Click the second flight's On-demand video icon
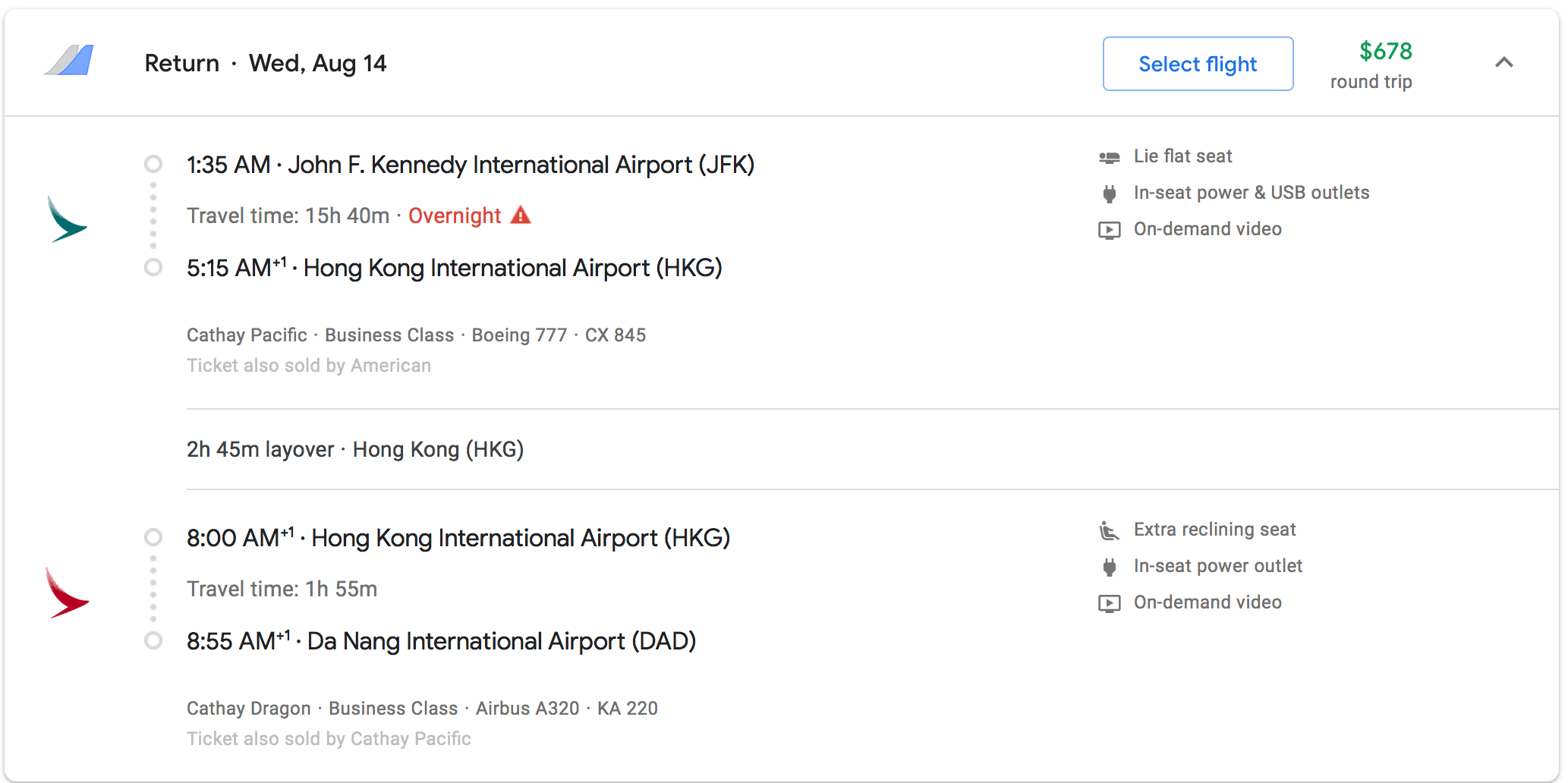Image resolution: width=1568 pixels, height=783 pixels. pyautogui.click(x=1109, y=603)
